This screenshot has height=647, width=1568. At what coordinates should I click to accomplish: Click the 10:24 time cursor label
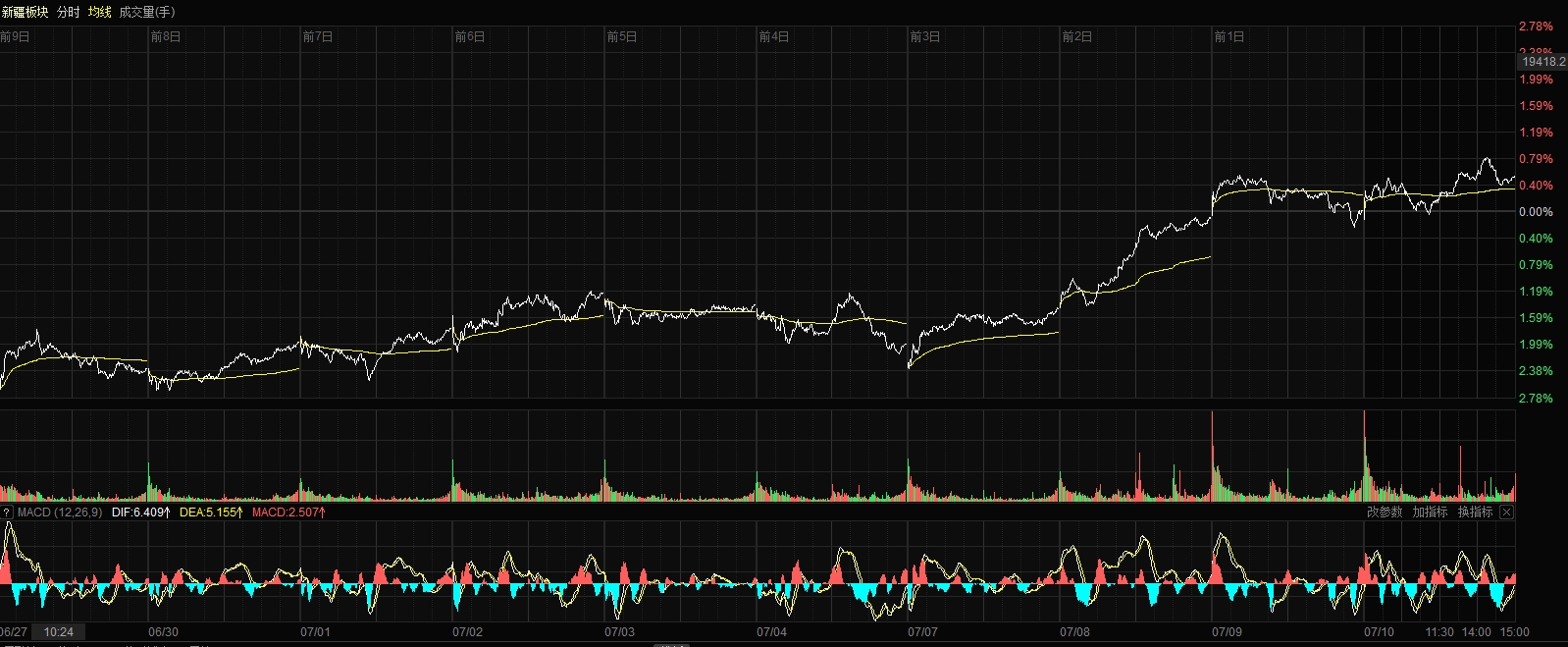[58, 632]
